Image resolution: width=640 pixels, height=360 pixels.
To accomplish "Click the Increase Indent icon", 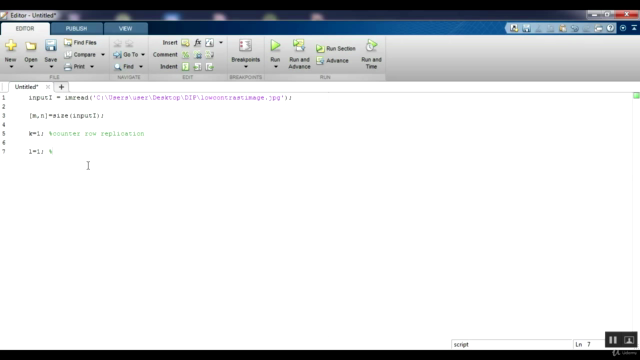I will [x=198, y=67].
